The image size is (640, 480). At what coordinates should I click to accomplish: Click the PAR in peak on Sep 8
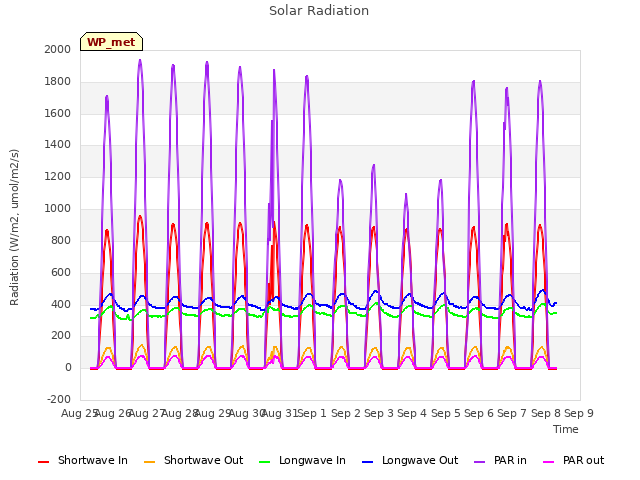click(x=540, y=82)
